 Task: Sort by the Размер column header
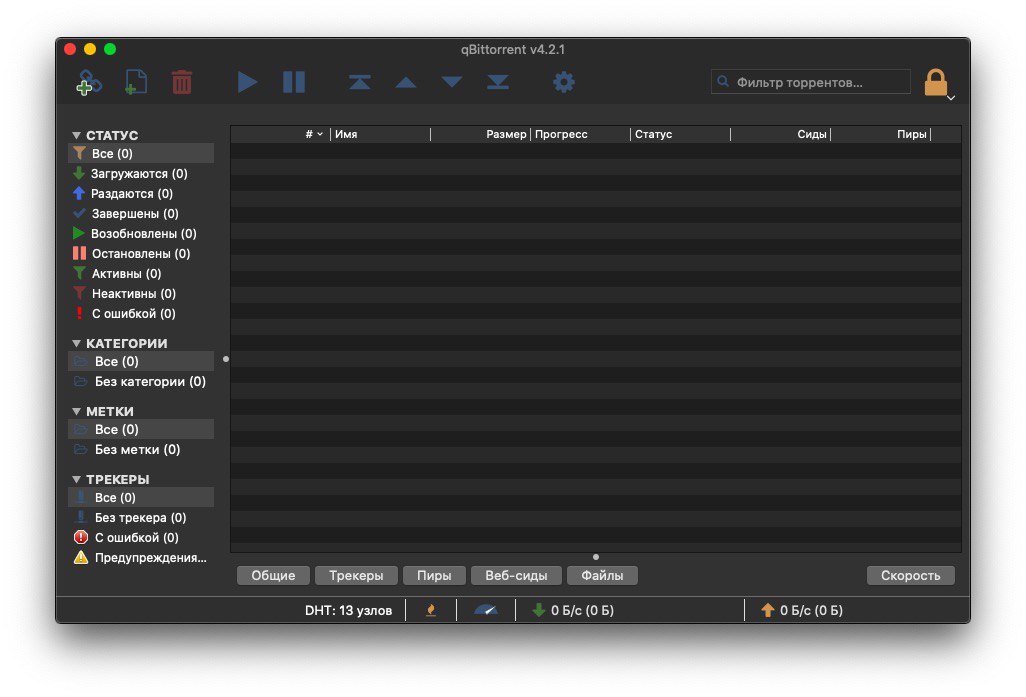[x=480, y=134]
